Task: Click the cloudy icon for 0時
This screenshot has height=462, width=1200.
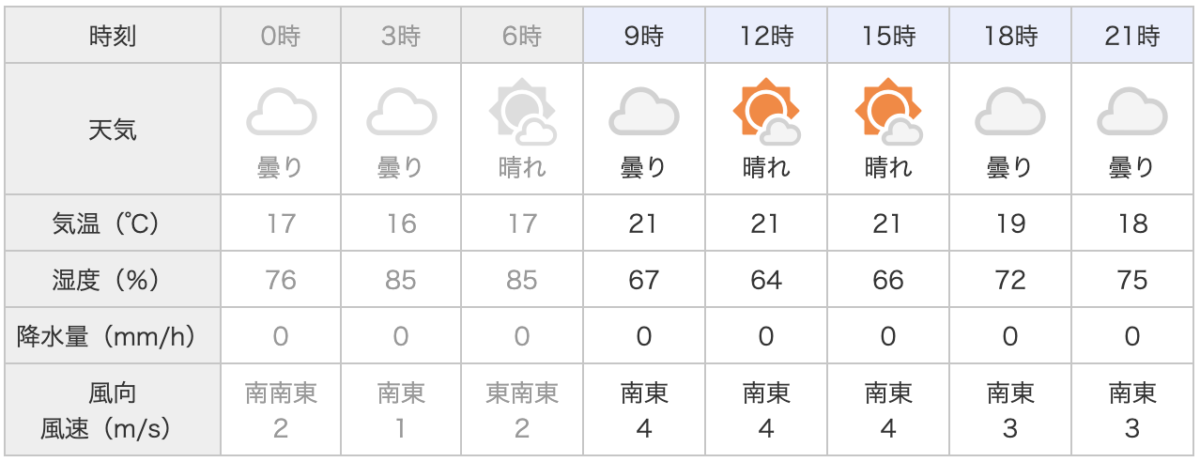Action: pos(281,112)
